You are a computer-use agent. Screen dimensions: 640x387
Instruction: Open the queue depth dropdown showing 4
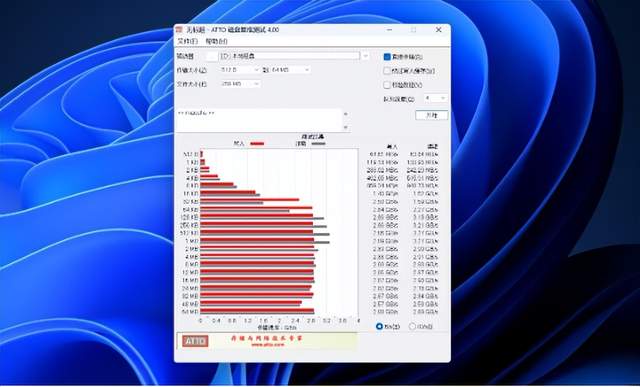pyautogui.click(x=436, y=98)
